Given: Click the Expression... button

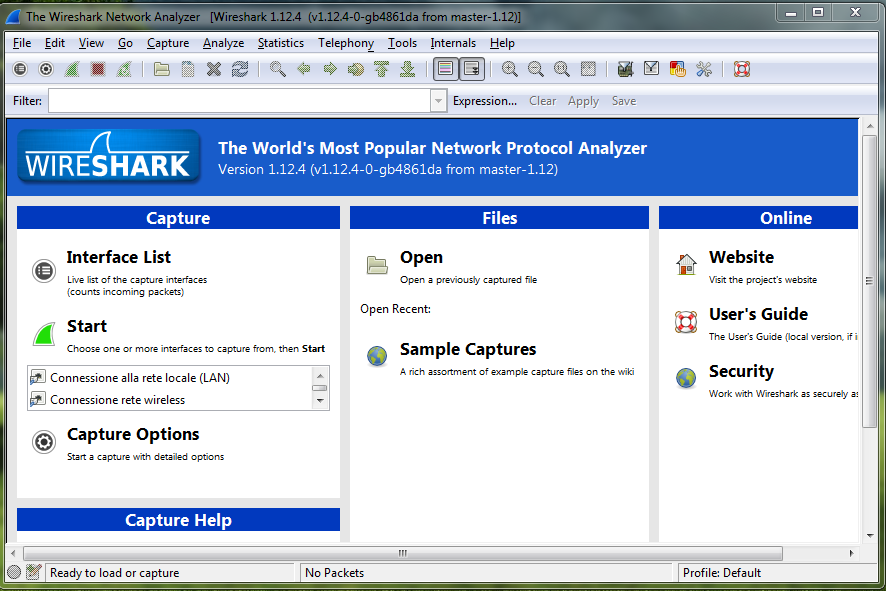Looking at the screenshot, I should click(x=484, y=101).
